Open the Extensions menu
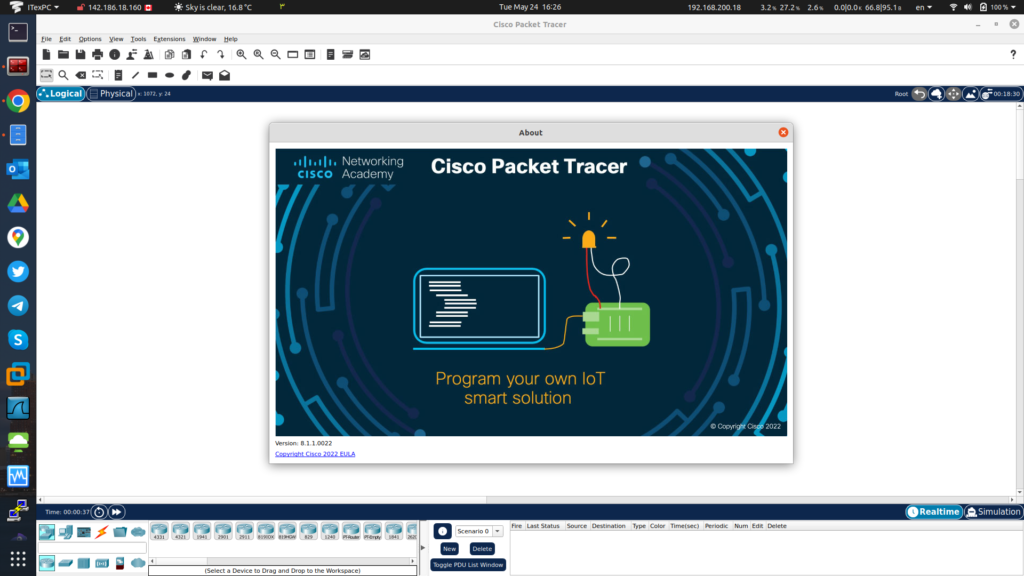The width and height of the screenshot is (1024, 576). point(169,39)
